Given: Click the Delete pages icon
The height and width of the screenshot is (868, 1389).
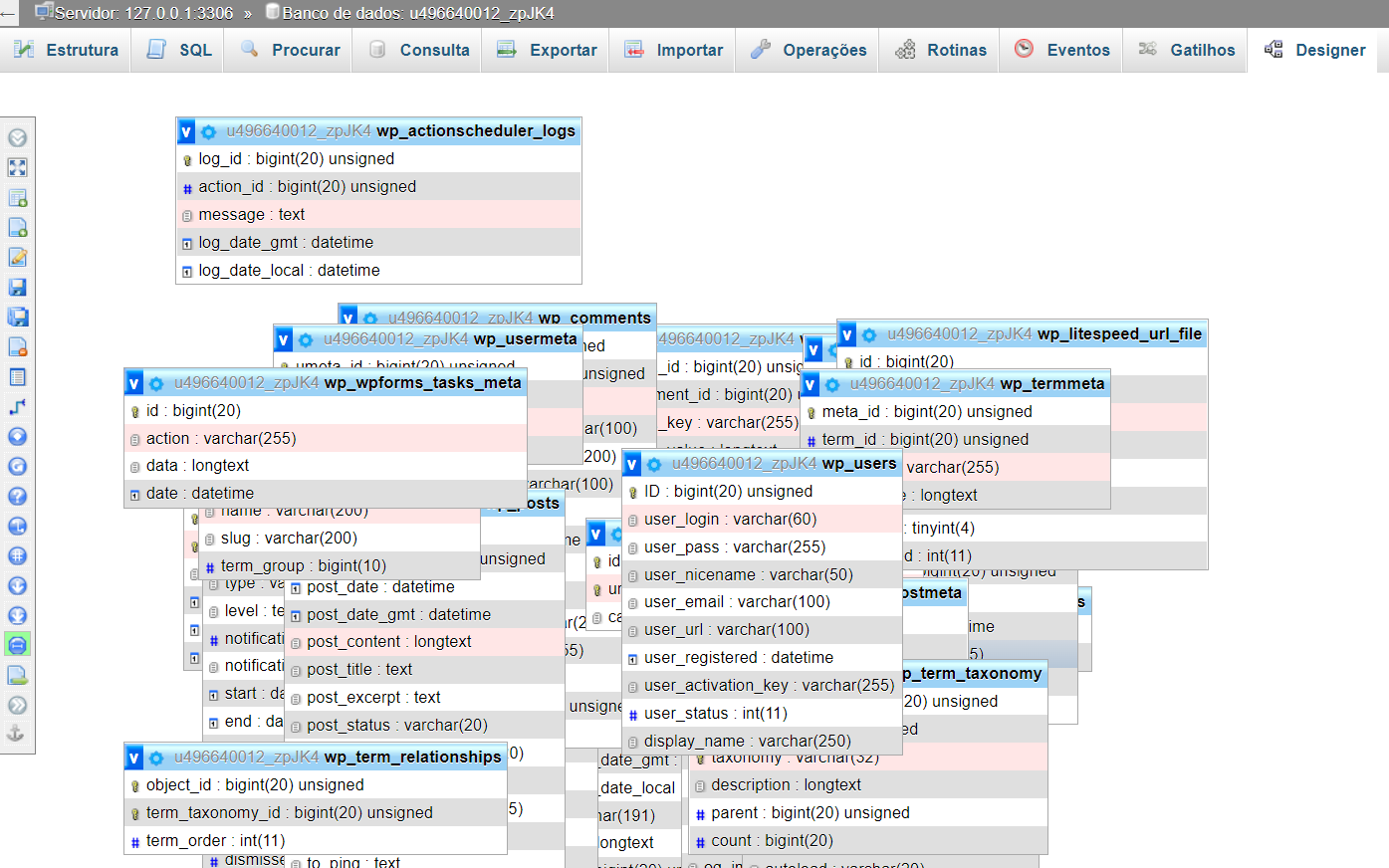Looking at the screenshot, I should click(x=17, y=347).
